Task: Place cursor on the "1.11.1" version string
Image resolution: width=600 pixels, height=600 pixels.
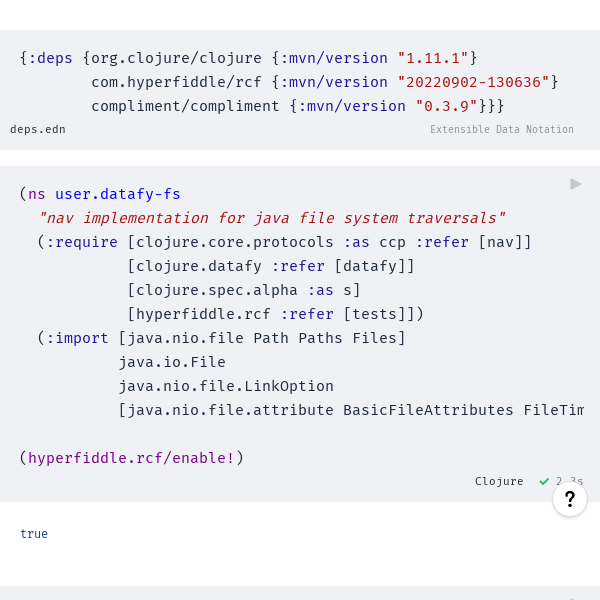Action: coord(433,58)
